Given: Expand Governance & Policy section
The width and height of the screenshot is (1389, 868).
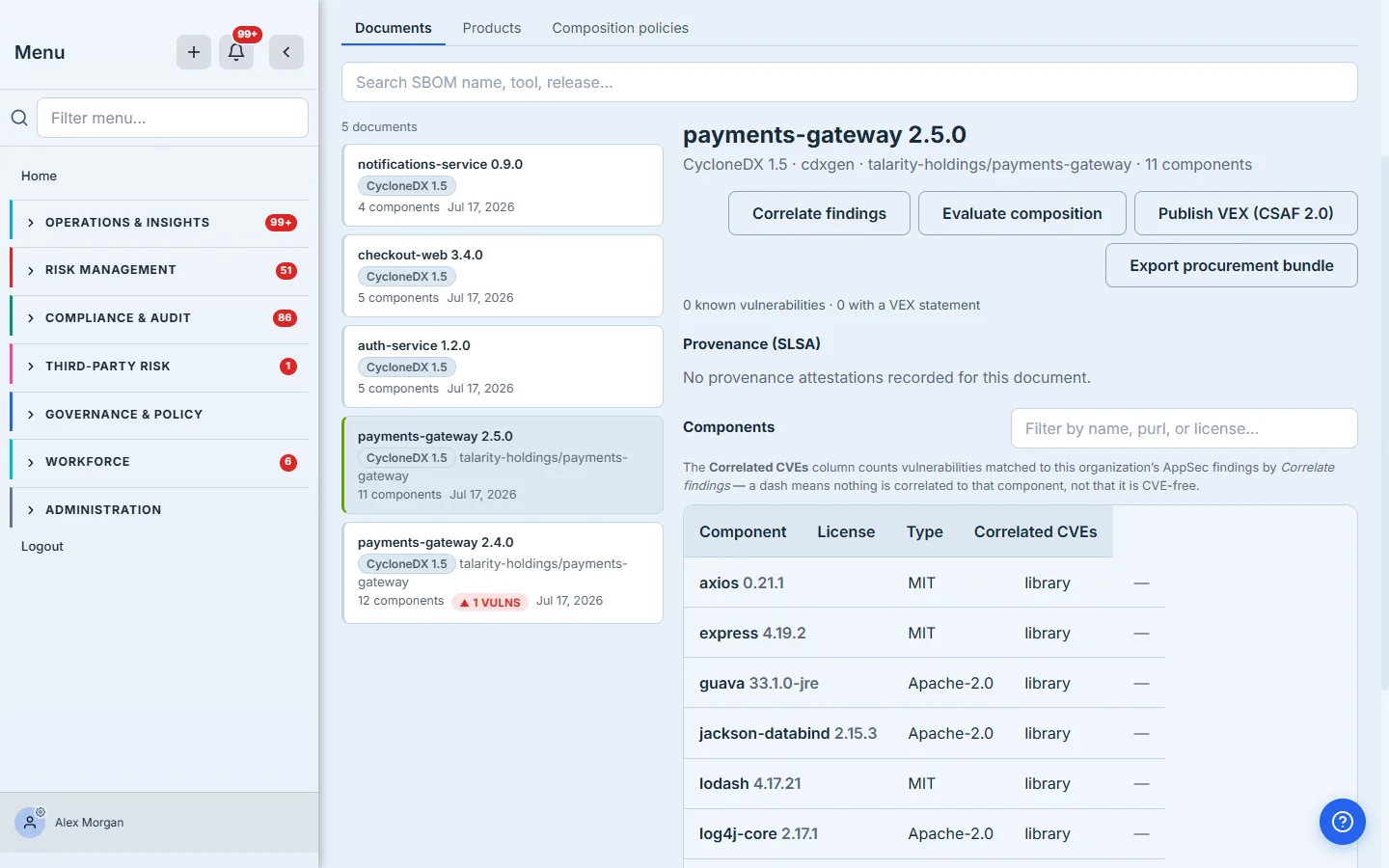Looking at the screenshot, I should coord(160,415).
